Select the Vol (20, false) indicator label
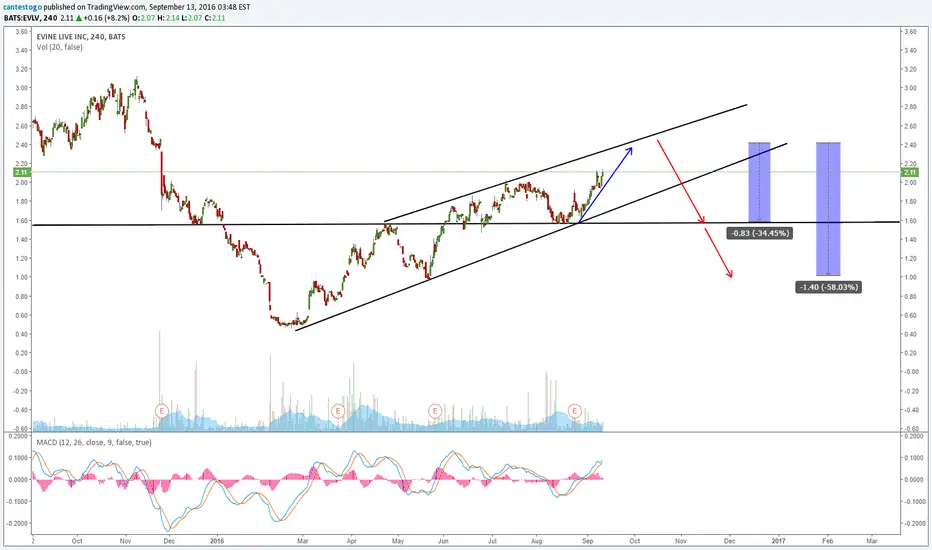The height and width of the screenshot is (550, 932). (x=59, y=47)
